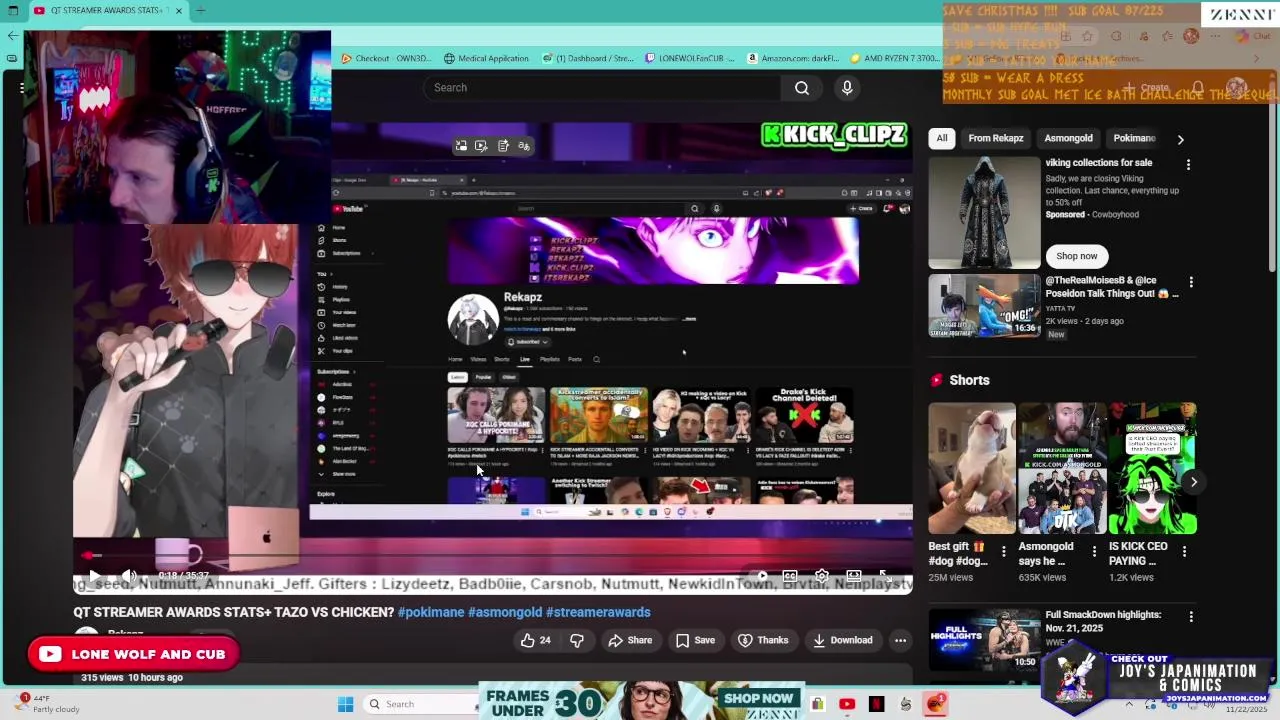Open Medical Application bookmark
The height and width of the screenshot is (720, 1280).
point(486,58)
